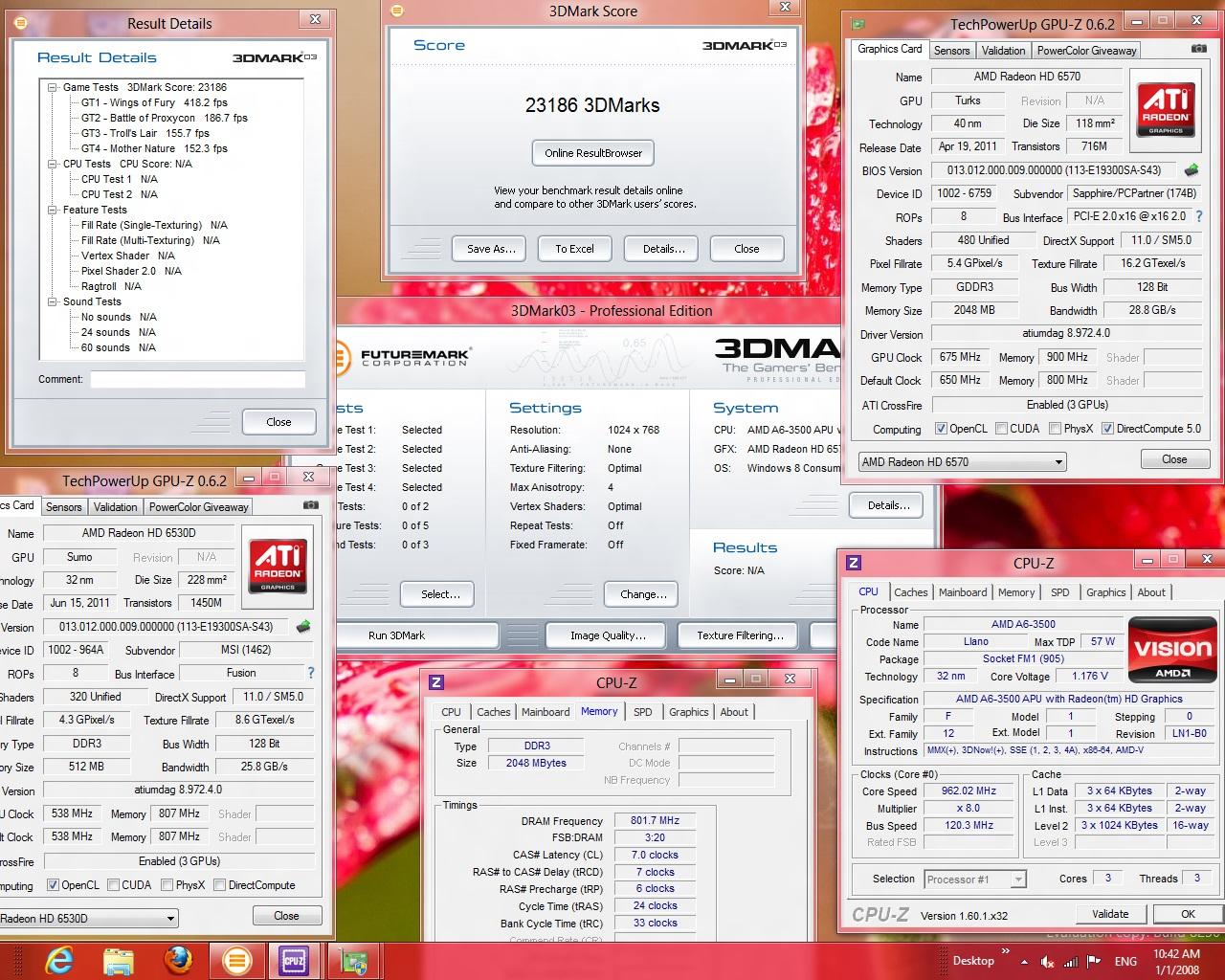Open Firefox from taskbar
The width and height of the screenshot is (1225, 980).
(x=178, y=960)
